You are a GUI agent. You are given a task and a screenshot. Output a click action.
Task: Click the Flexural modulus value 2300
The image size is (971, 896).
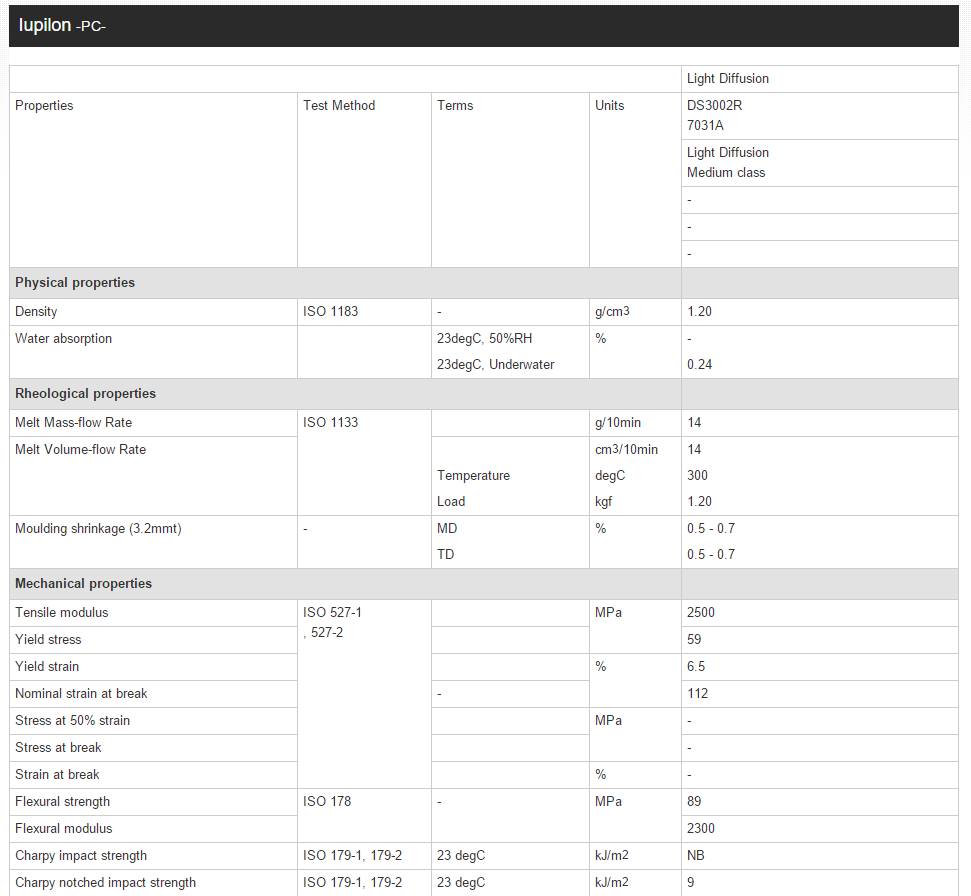(x=701, y=829)
